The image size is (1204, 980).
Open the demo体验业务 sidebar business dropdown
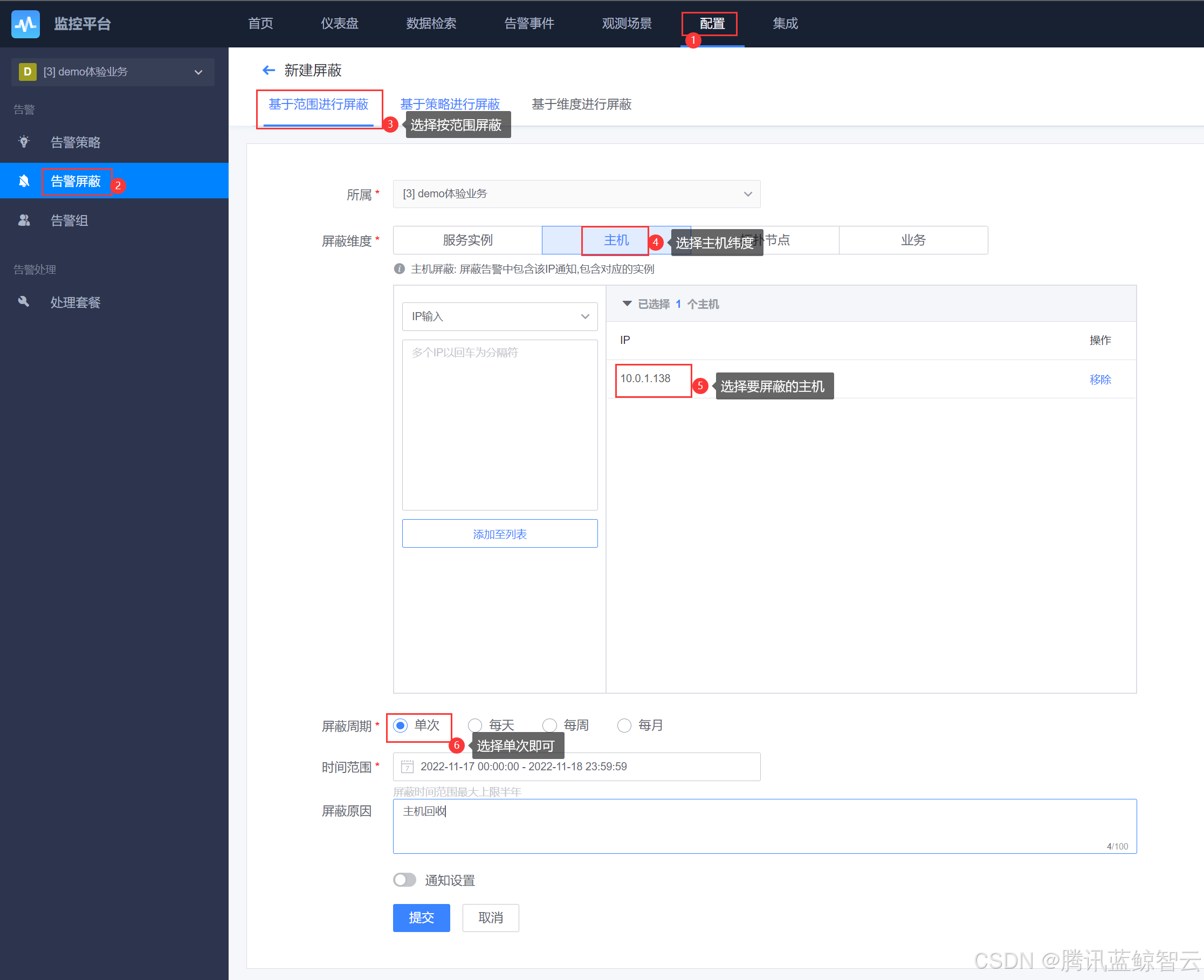pos(112,72)
